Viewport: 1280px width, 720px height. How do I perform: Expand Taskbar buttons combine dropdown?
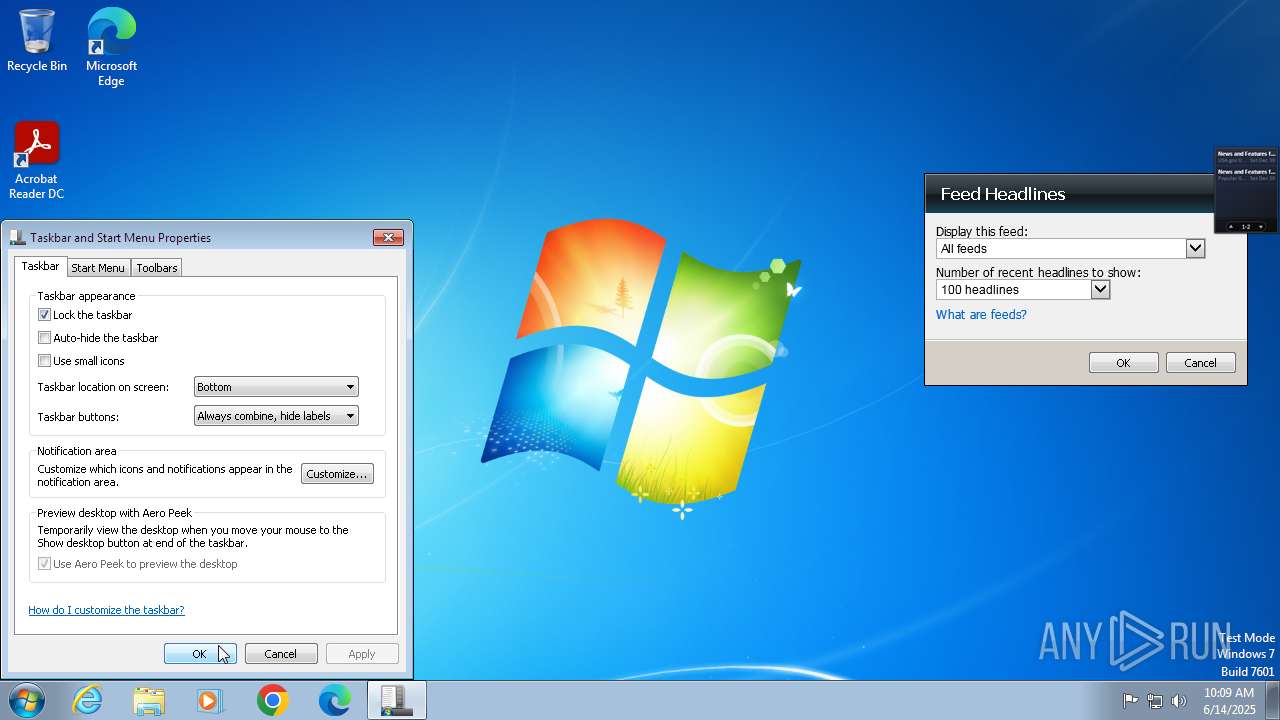(276, 416)
